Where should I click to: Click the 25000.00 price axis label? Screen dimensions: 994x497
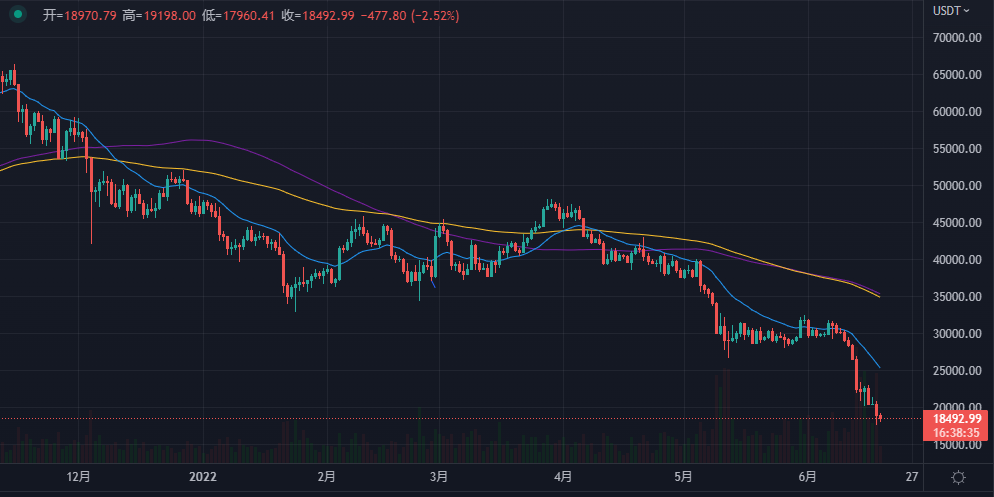(957, 371)
